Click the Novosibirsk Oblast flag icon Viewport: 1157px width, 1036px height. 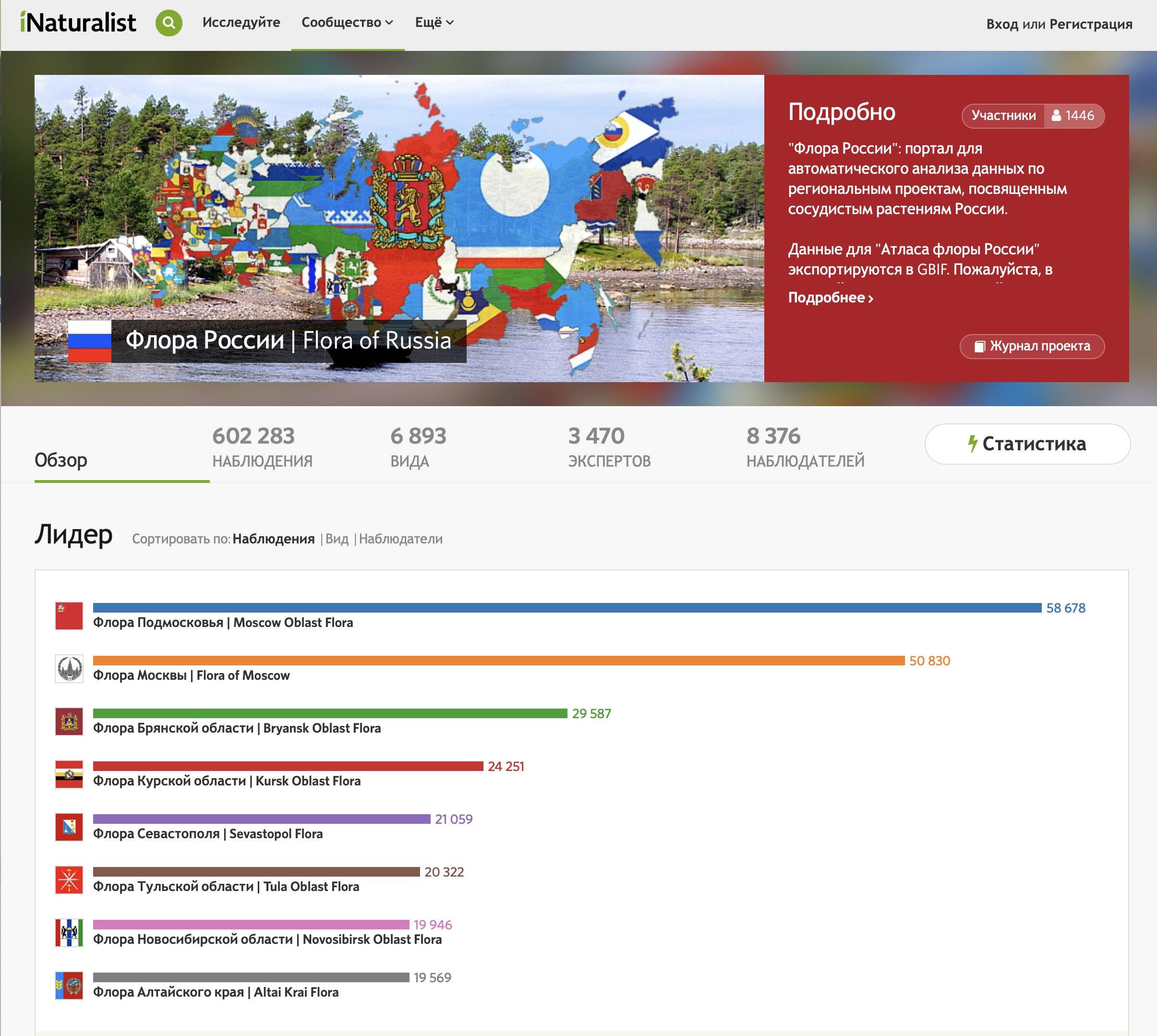click(x=69, y=933)
